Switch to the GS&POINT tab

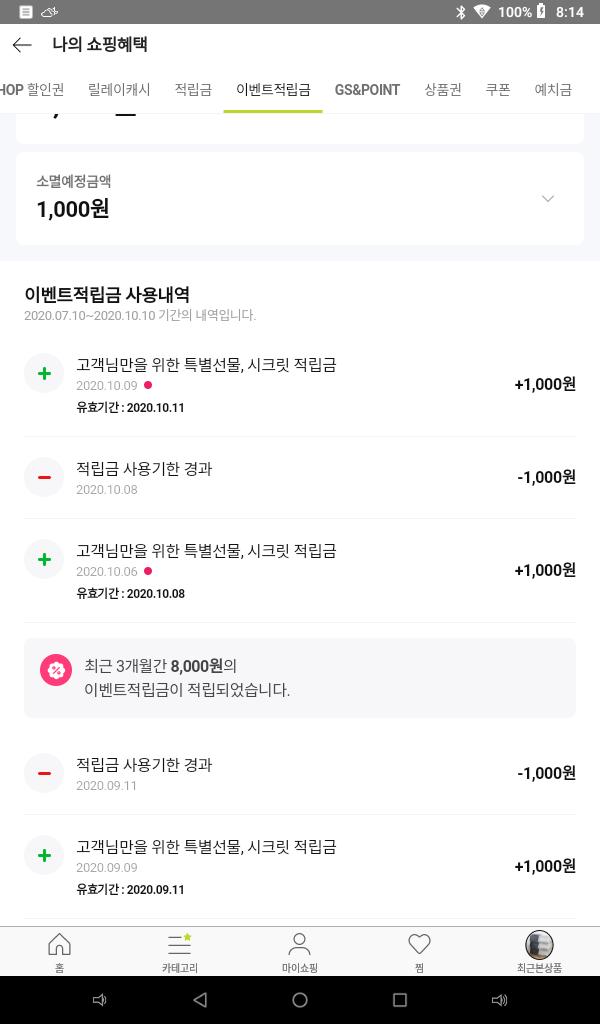[367, 90]
